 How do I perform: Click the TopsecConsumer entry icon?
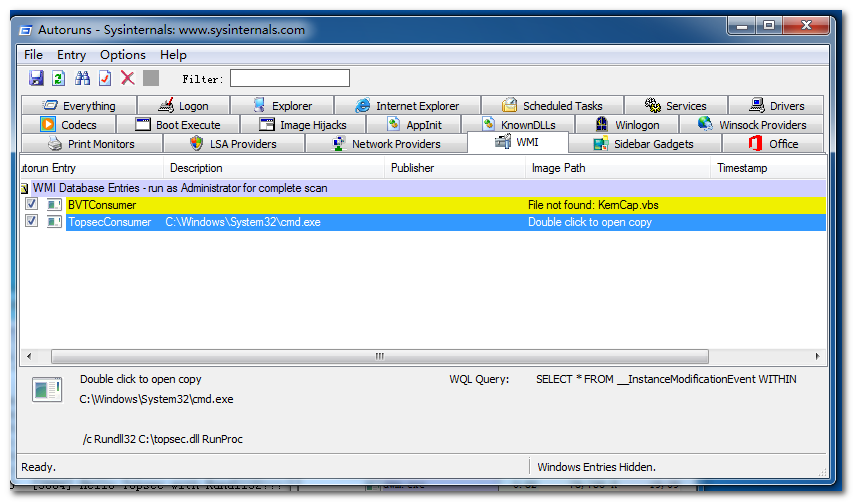pos(54,222)
